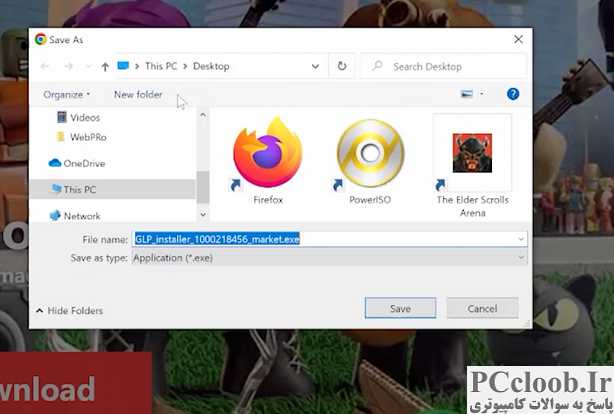Click the Save button
The image size is (614, 414).
click(400, 308)
